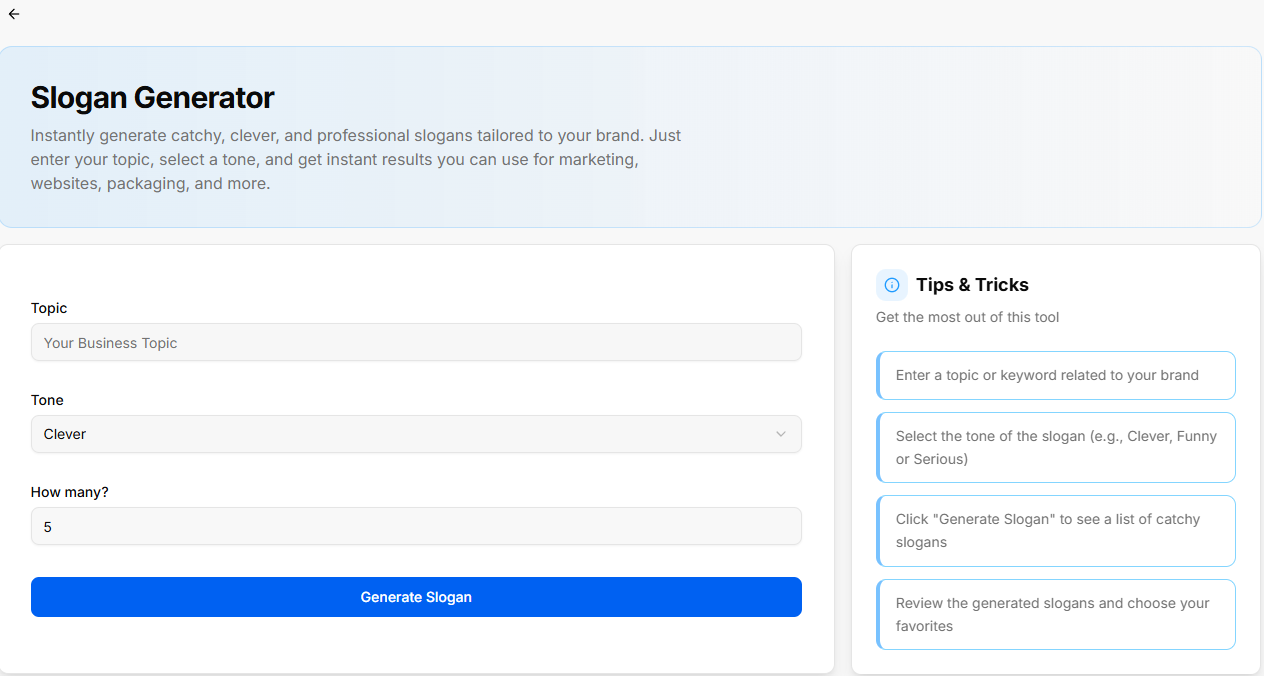
Task: Click the Topic field label
Action: click(49, 308)
